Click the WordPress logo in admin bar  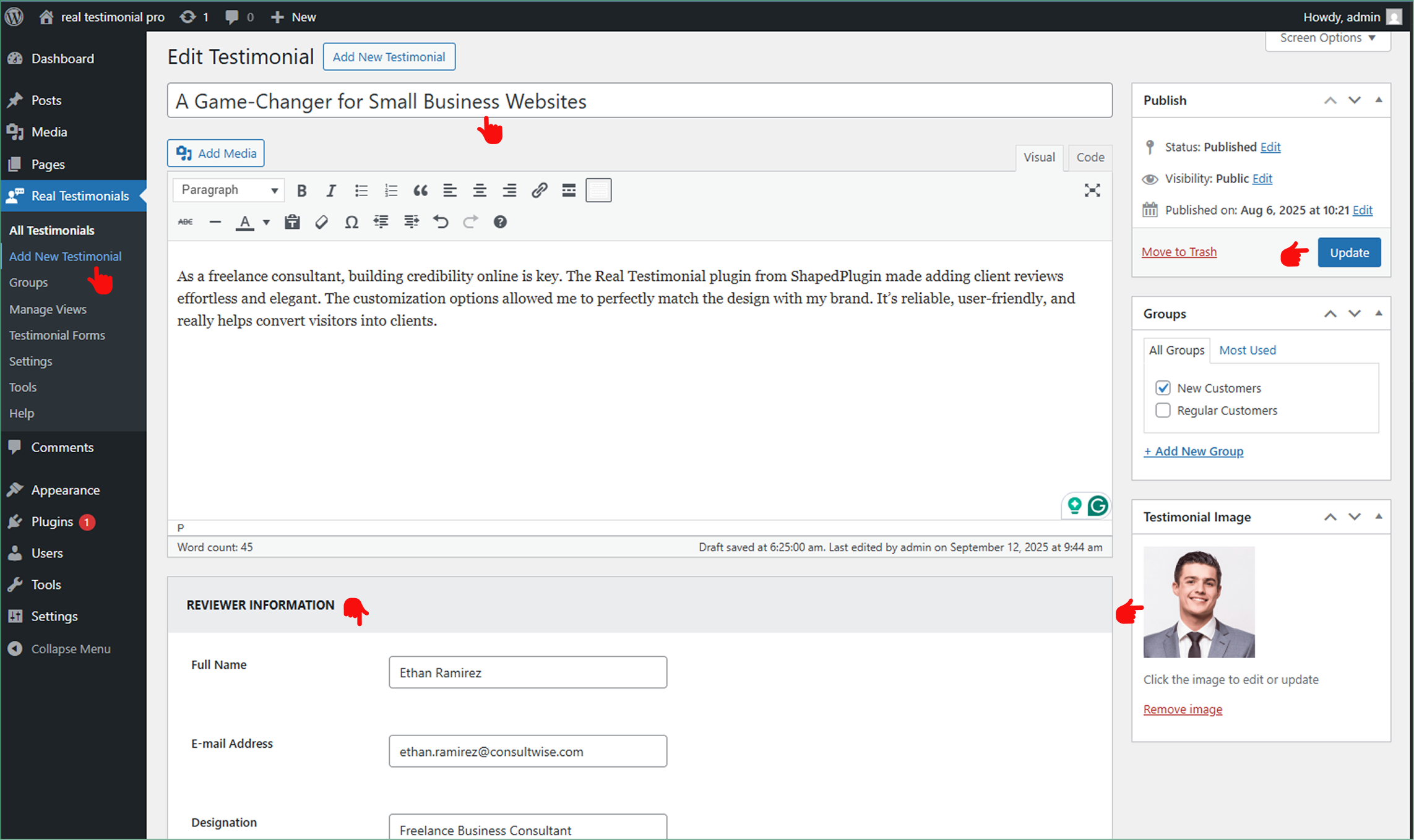(x=14, y=17)
